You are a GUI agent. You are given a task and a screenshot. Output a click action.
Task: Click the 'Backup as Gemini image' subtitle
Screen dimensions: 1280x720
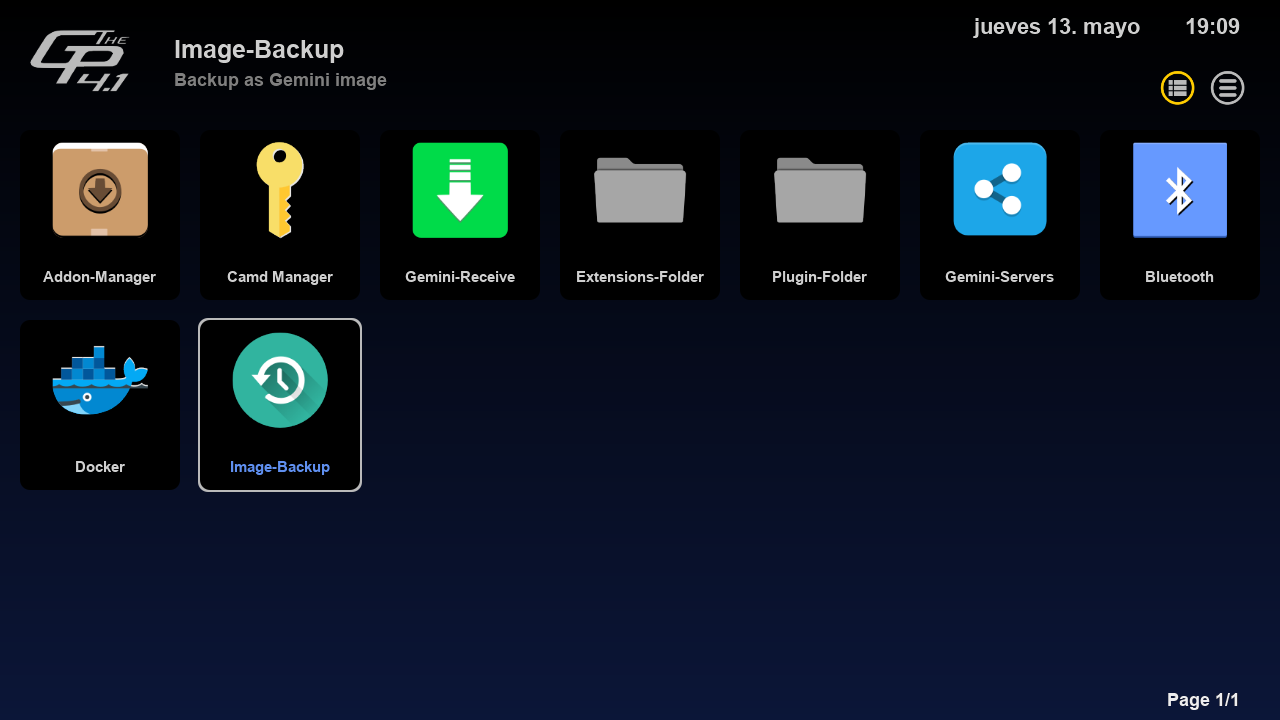(280, 80)
